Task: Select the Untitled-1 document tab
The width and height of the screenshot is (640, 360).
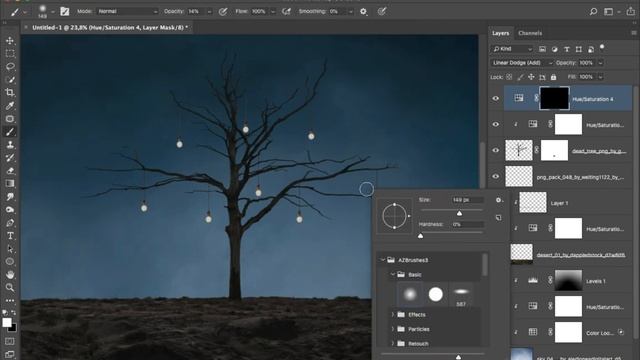Action: [110, 27]
